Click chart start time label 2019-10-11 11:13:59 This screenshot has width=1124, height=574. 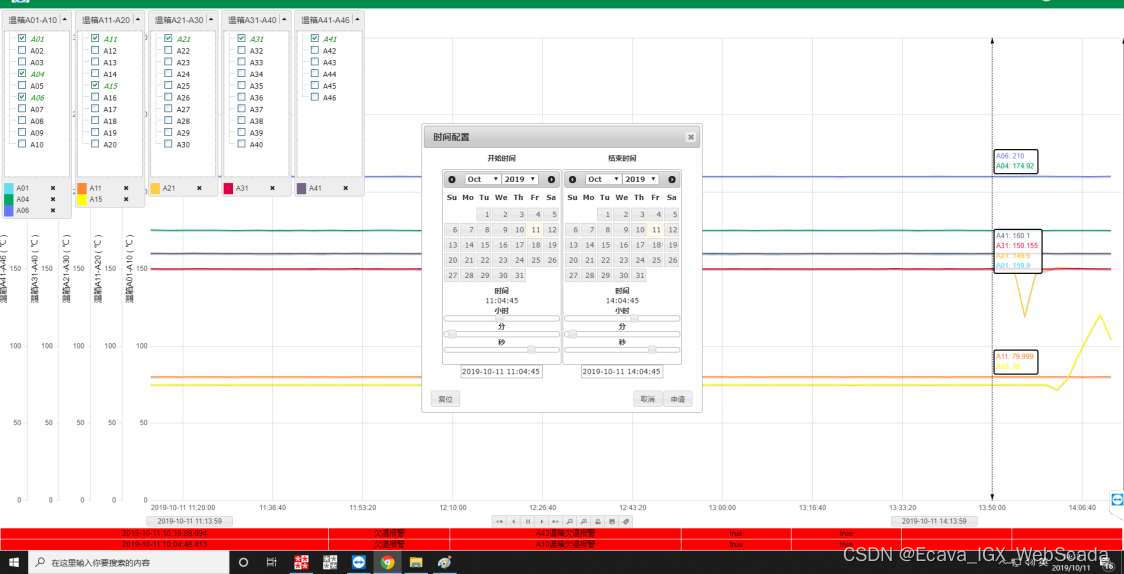(x=189, y=521)
